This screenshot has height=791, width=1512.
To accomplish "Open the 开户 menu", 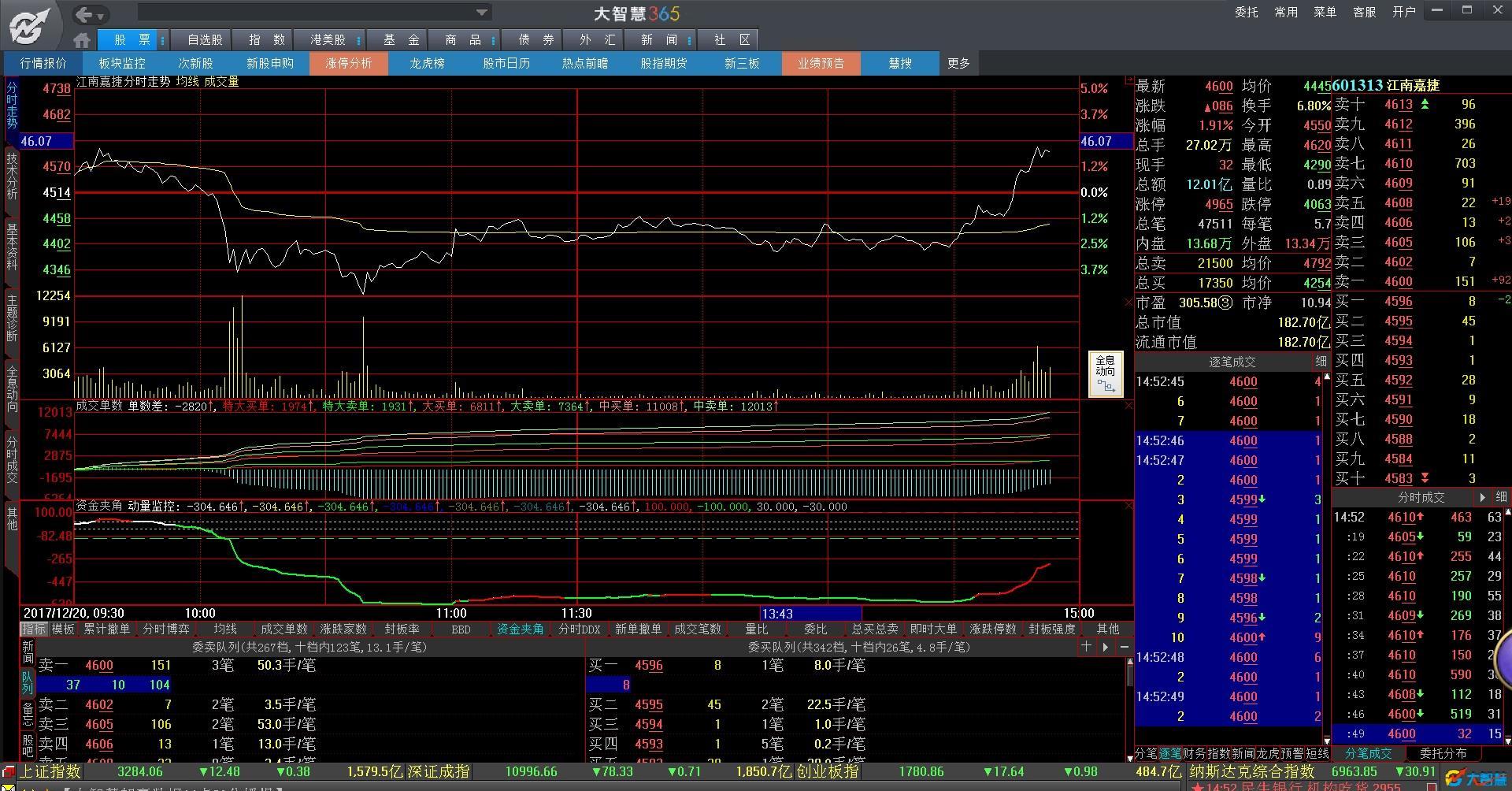I will [x=1403, y=12].
